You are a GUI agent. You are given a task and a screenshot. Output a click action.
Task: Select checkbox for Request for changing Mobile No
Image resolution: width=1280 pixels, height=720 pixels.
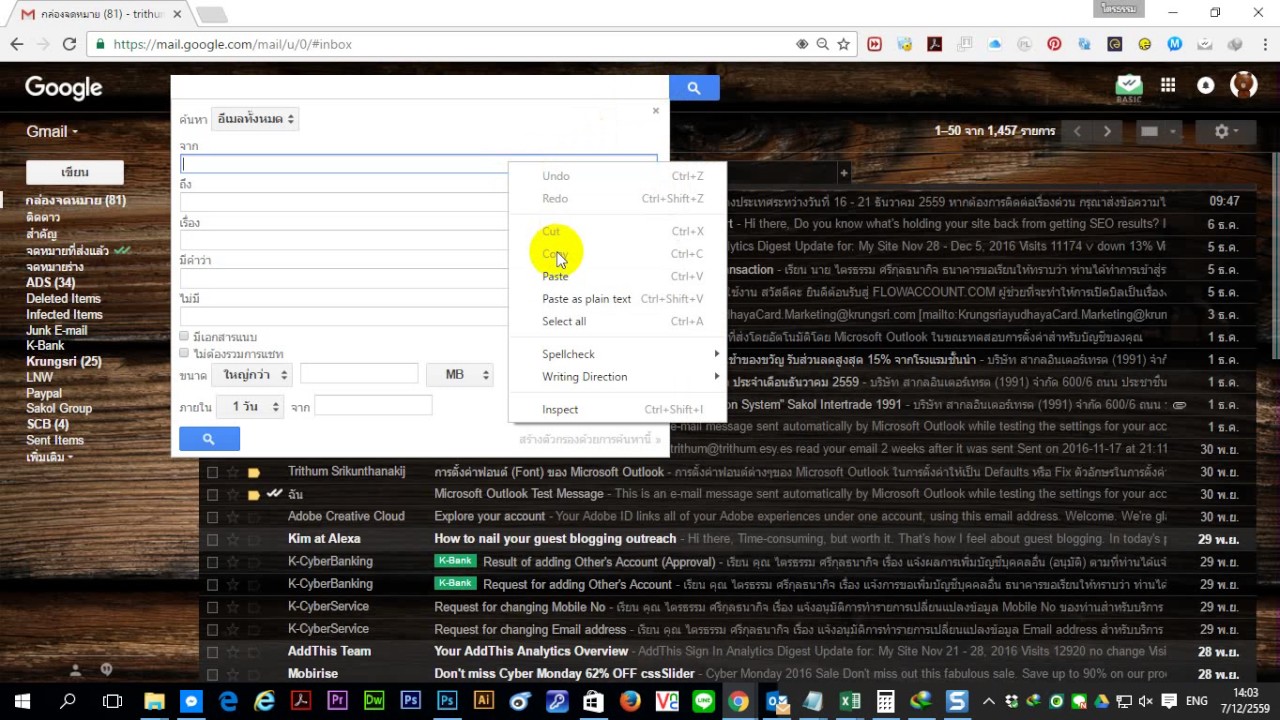click(212, 607)
